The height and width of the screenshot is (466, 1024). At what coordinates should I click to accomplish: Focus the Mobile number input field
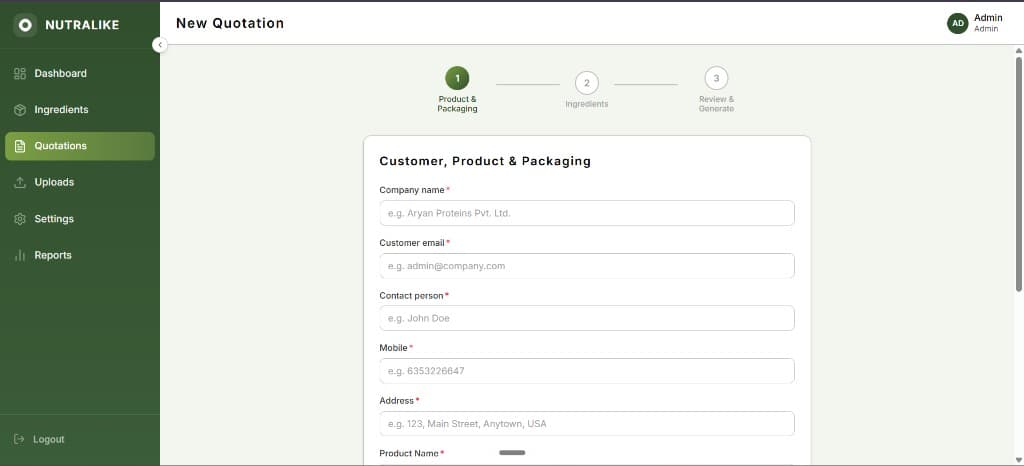pos(586,371)
